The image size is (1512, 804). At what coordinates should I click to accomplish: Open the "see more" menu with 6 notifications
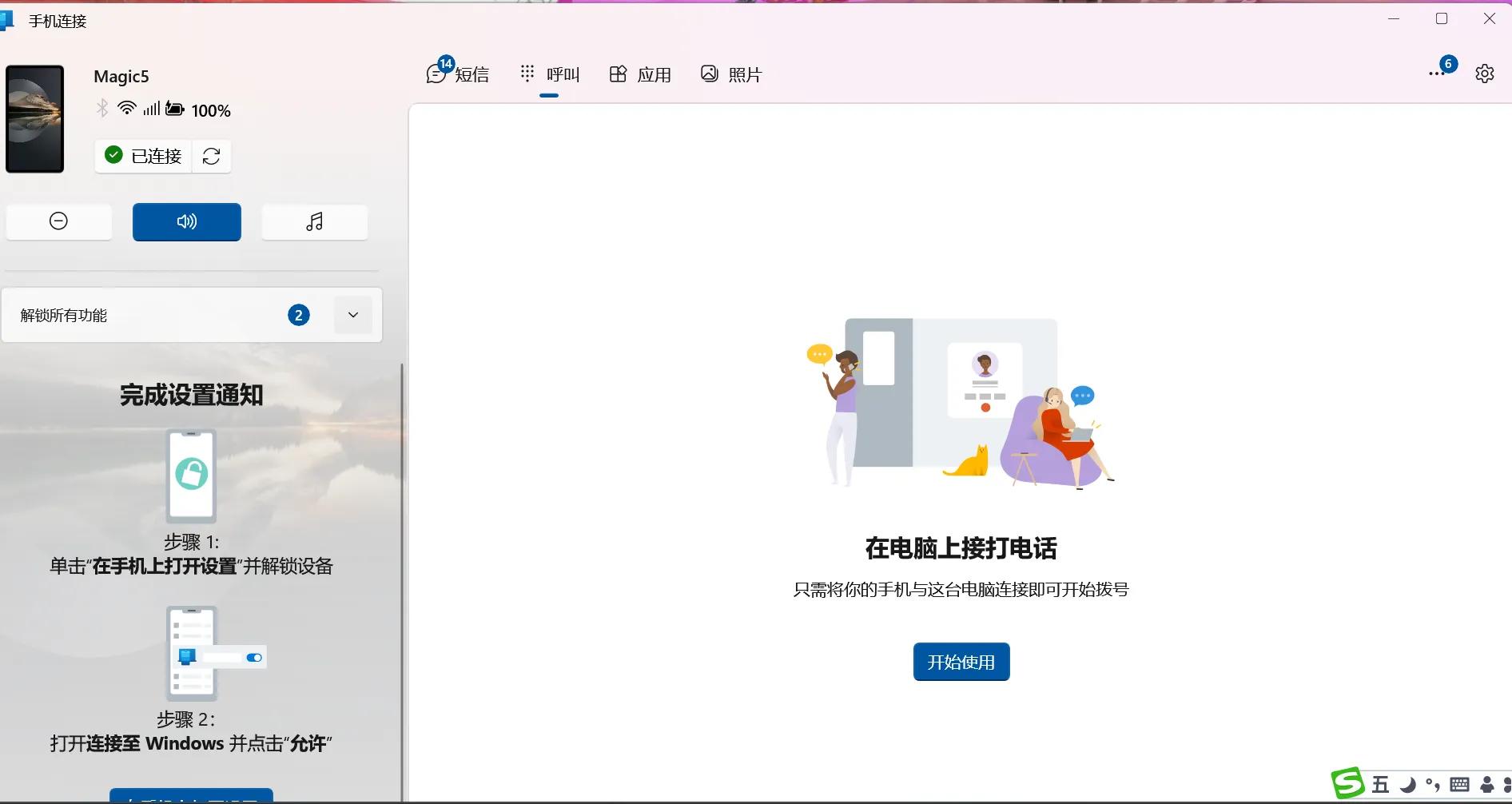pos(1435,73)
